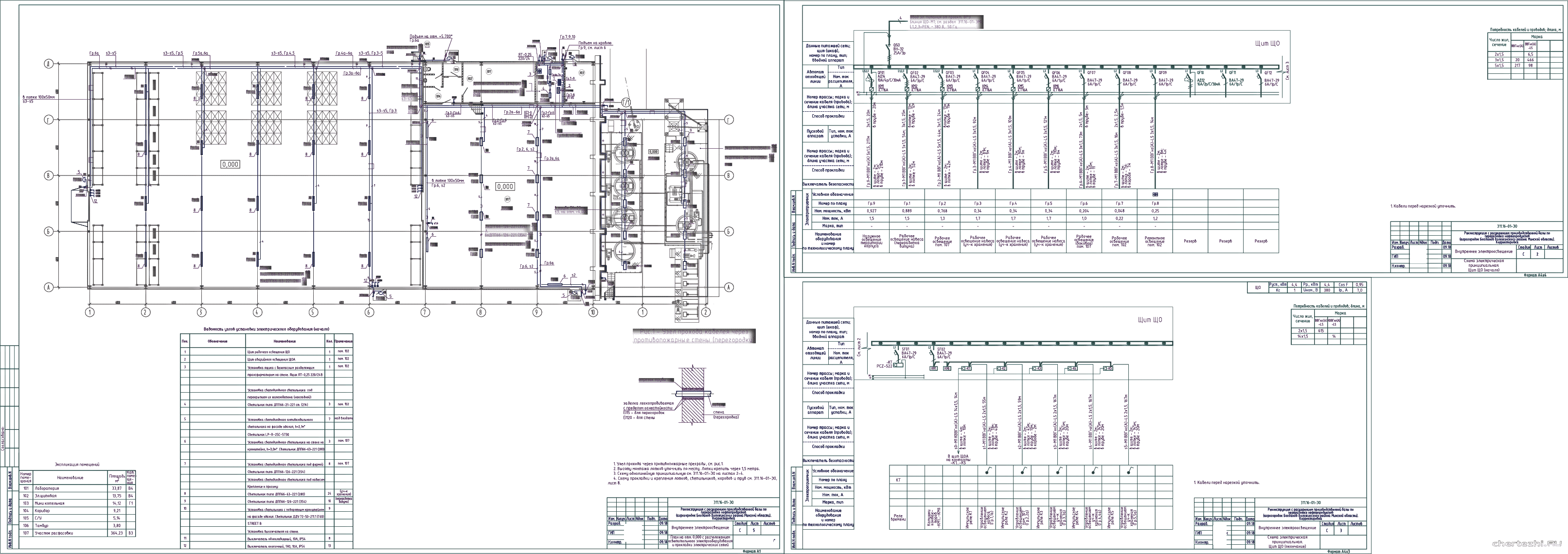The height and width of the screenshot is (554, 1568).
Task: Click the QF10 АД12 differential breaker symbol
Action: [1191, 80]
